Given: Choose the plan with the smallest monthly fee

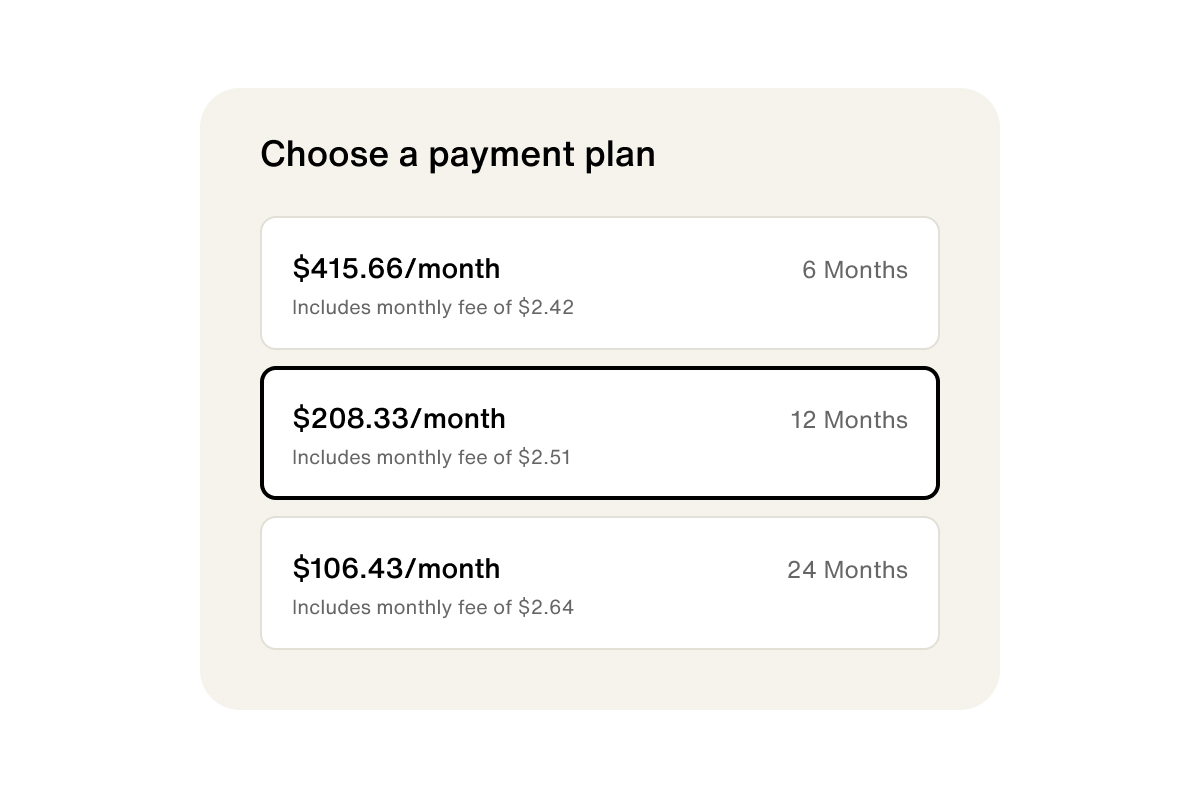Looking at the screenshot, I should pyautogui.click(x=600, y=283).
